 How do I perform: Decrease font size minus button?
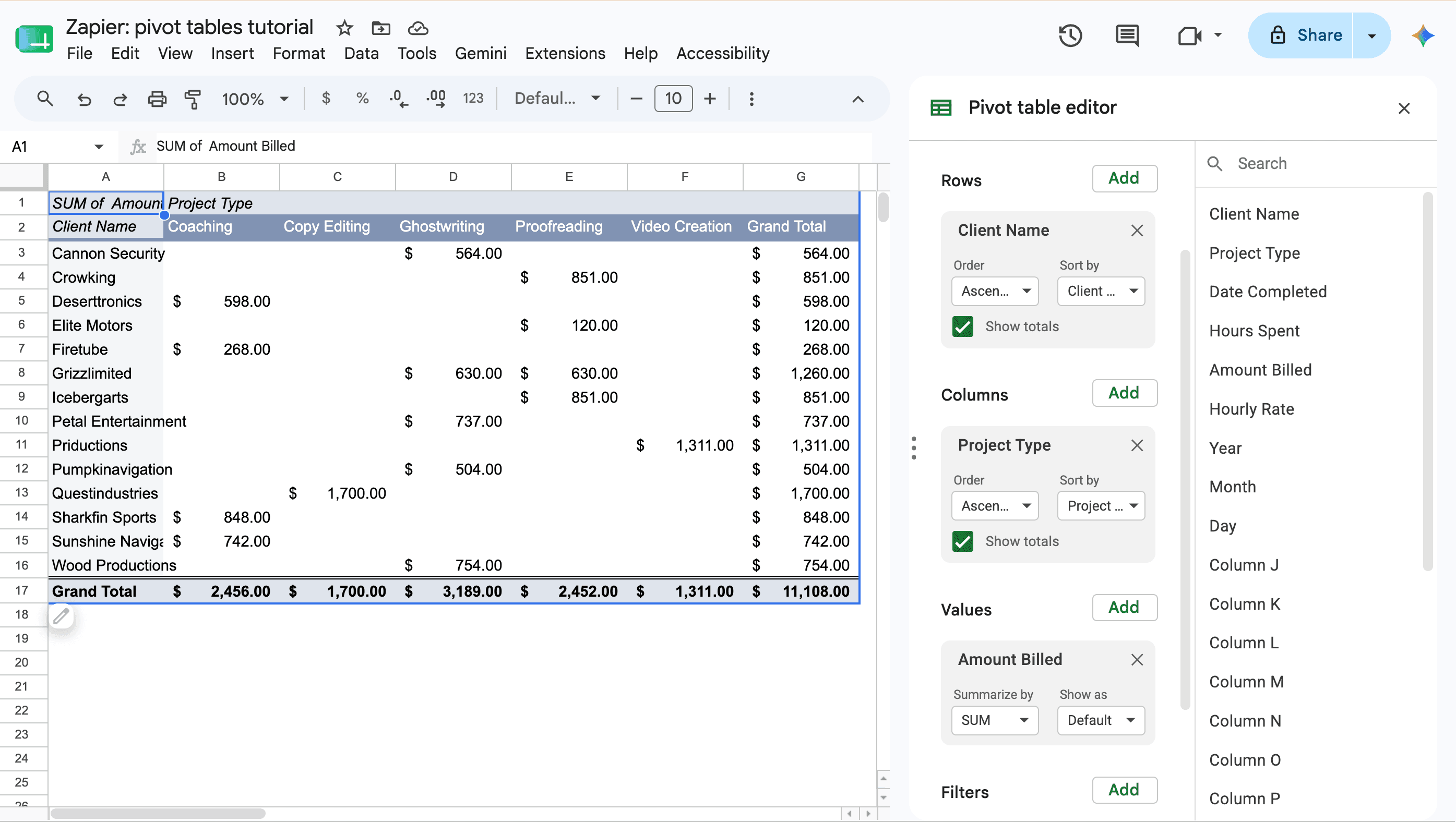pos(636,99)
